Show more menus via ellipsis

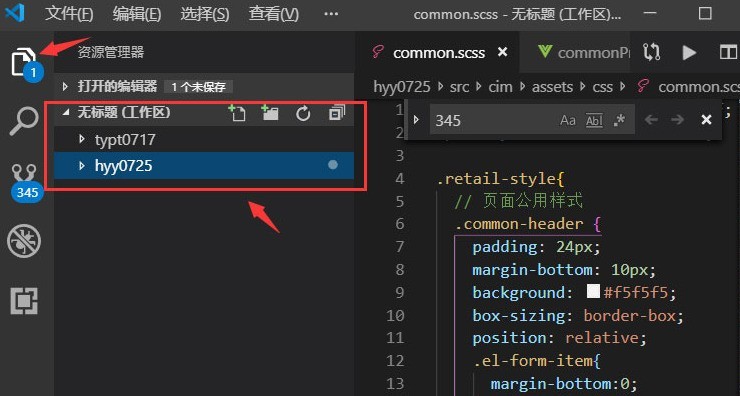tap(331, 14)
